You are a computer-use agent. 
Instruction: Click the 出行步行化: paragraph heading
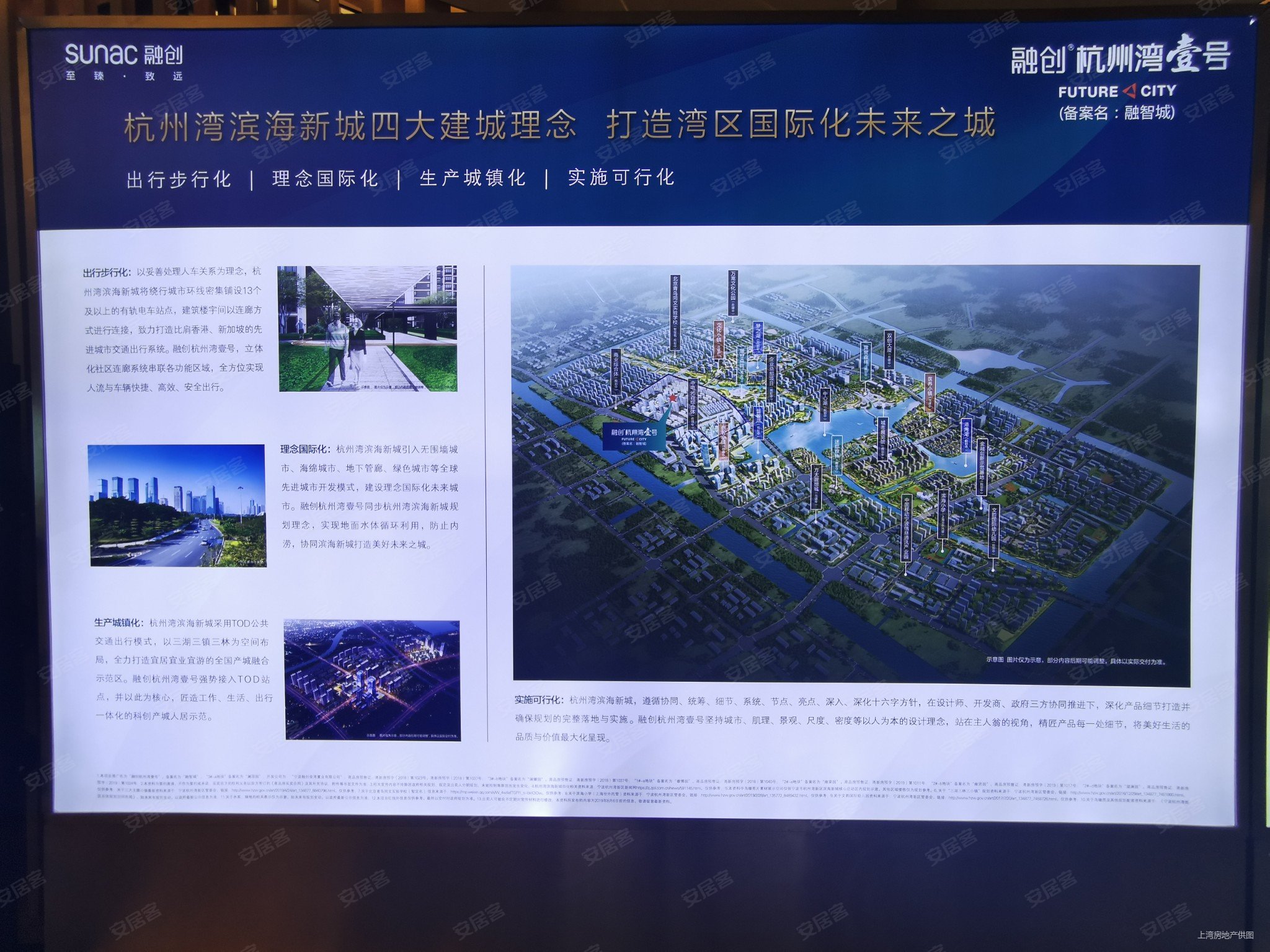[x=106, y=273]
